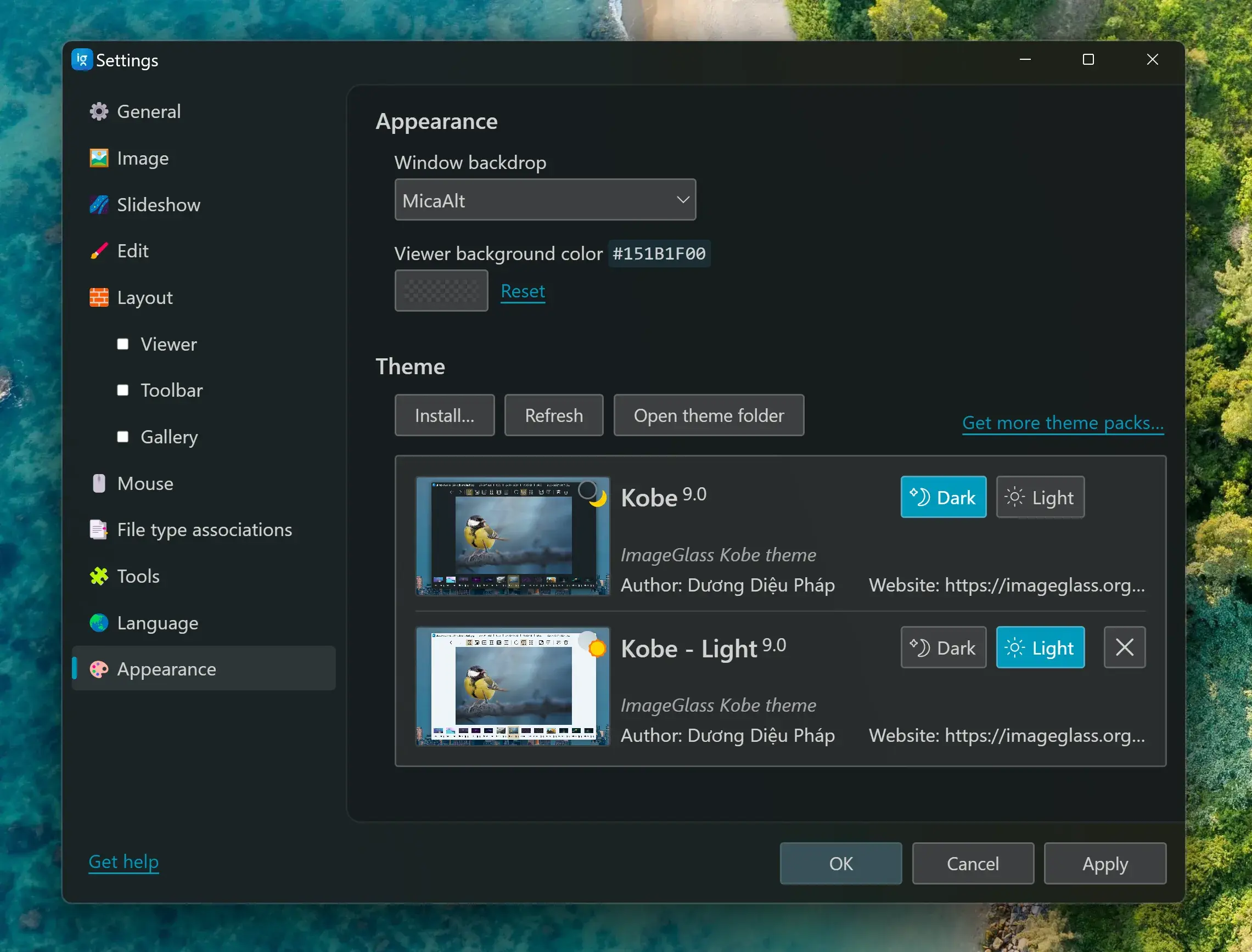Toggle Dark for Kobe - Light theme
The height and width of the screenshot is (952, 1252).
coord(942,647)
